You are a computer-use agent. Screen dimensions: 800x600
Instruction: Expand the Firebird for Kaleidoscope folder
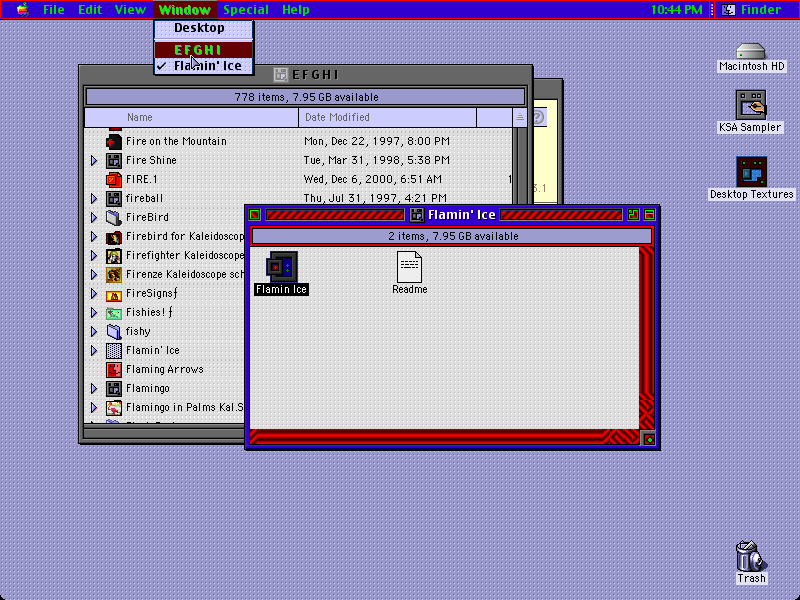pyautogui.click(x=94, y=236)
